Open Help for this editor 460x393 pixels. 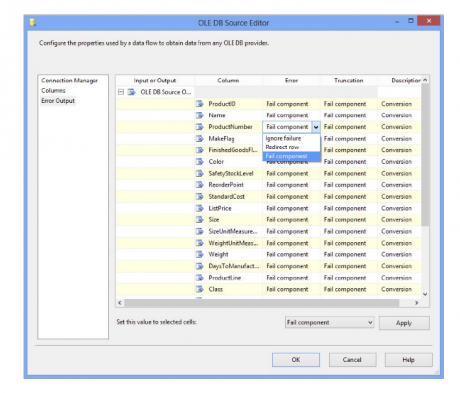pyautogui.click(x=408, y=360)
